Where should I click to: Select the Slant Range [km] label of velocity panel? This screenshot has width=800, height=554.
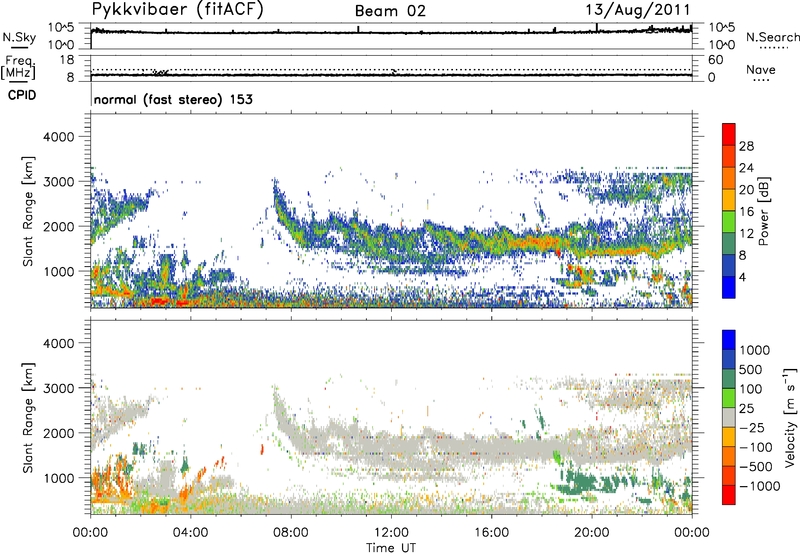(x=28, y=417)
